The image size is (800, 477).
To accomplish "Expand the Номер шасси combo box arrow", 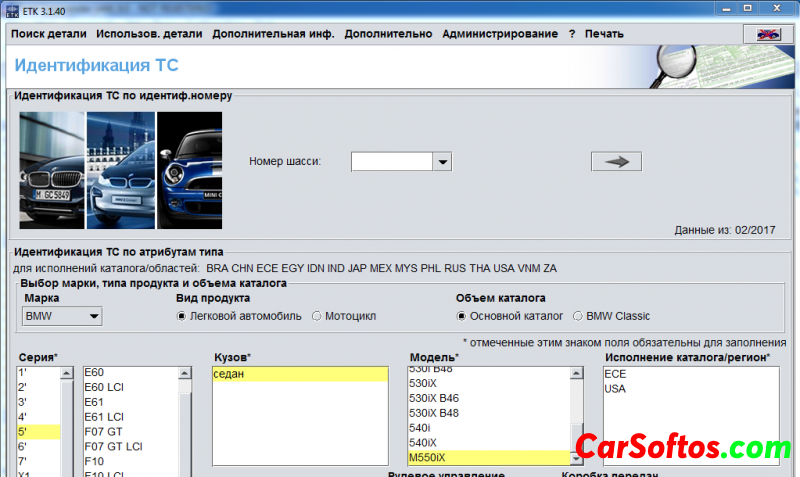I will click(442, 162).
